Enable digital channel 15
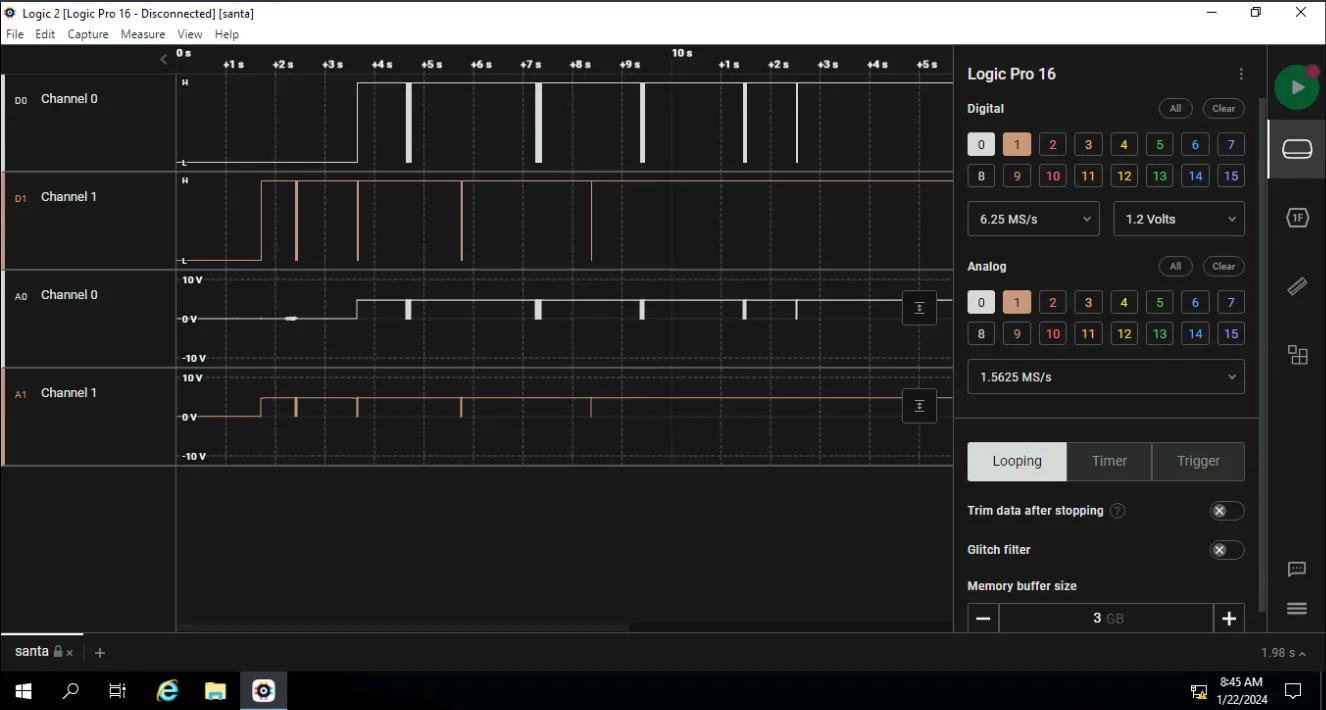 pos(1231,176)
